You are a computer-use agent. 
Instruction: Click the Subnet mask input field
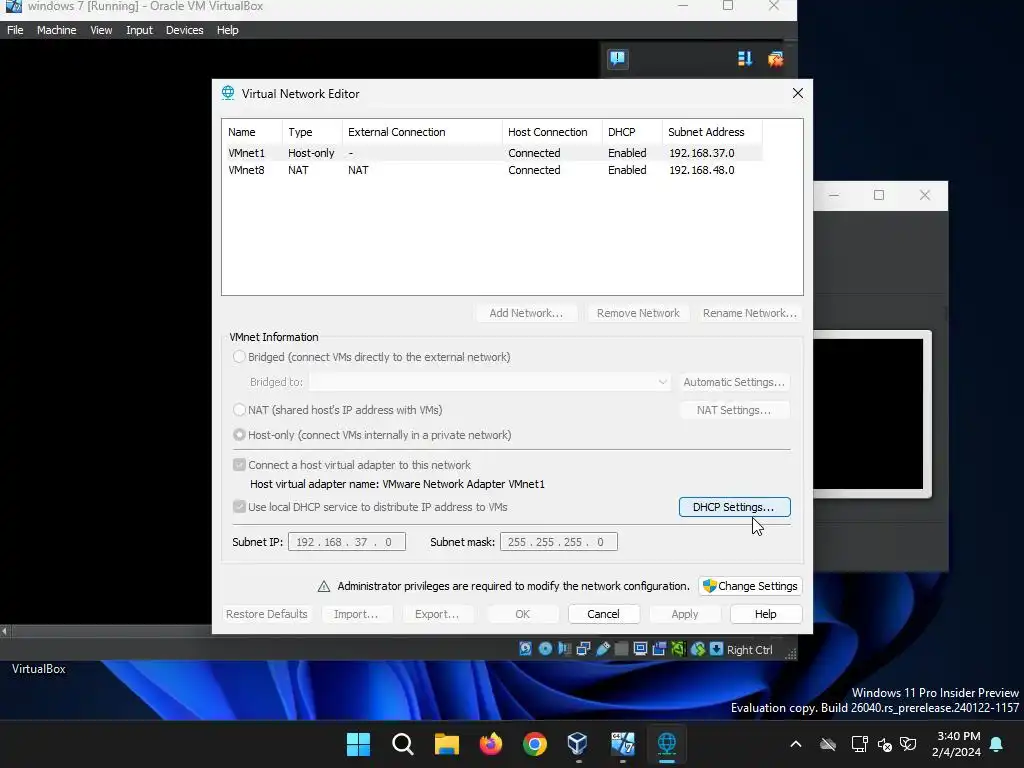(558, 541)
